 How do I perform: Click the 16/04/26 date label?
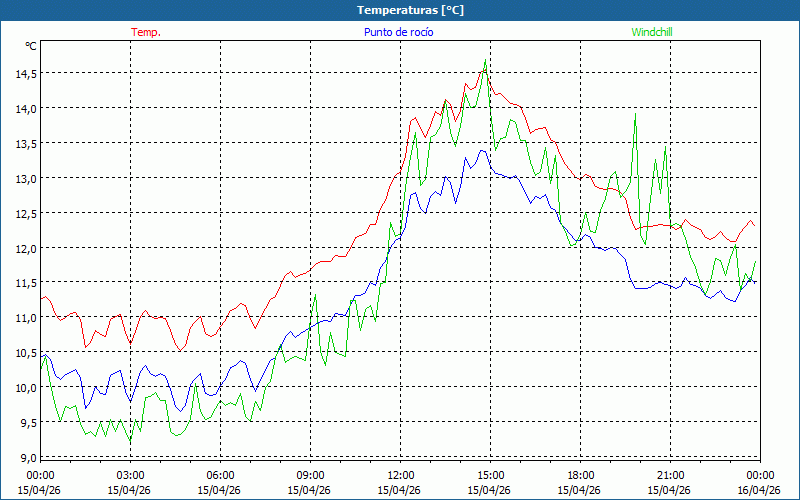pos(759,490)
